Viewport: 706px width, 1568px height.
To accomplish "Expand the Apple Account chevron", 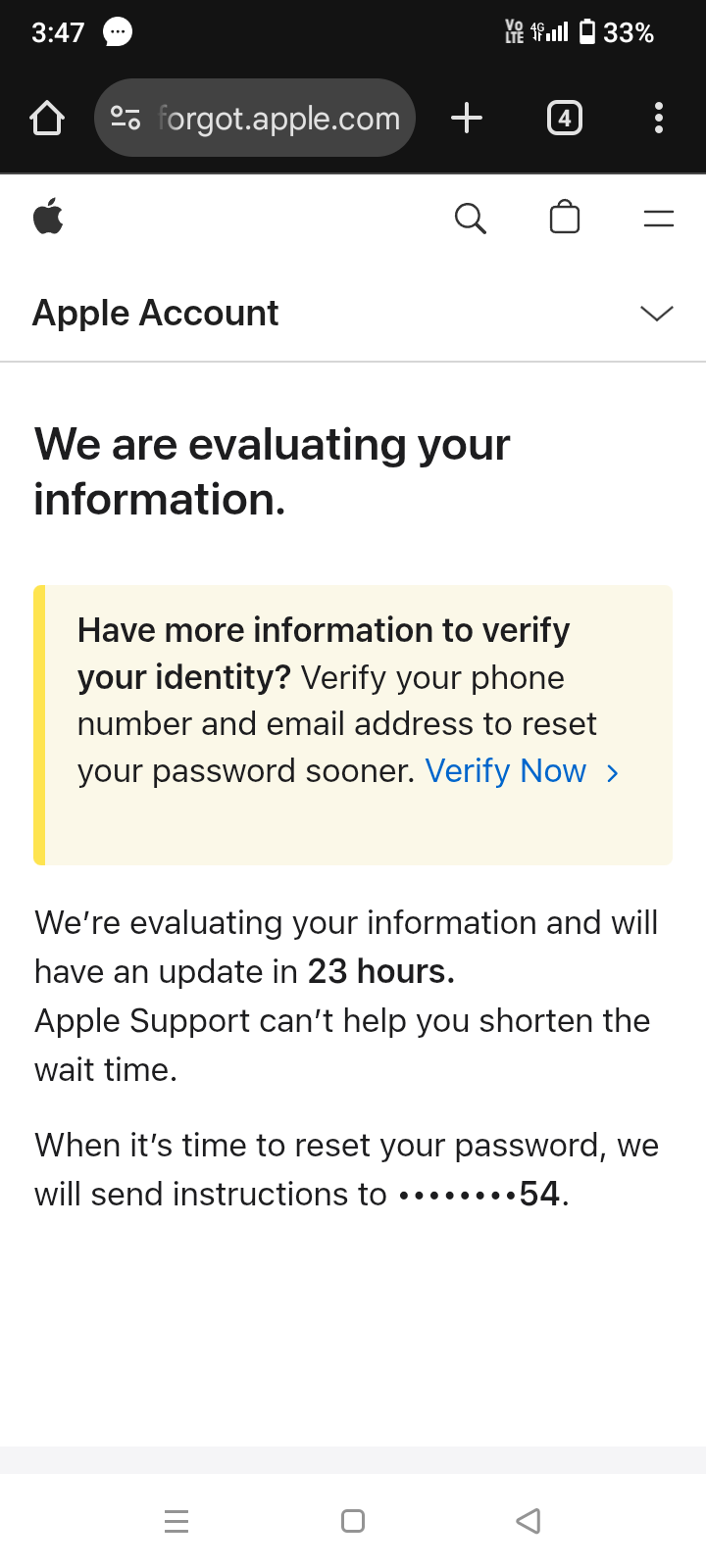I will (x=656, y=314).
